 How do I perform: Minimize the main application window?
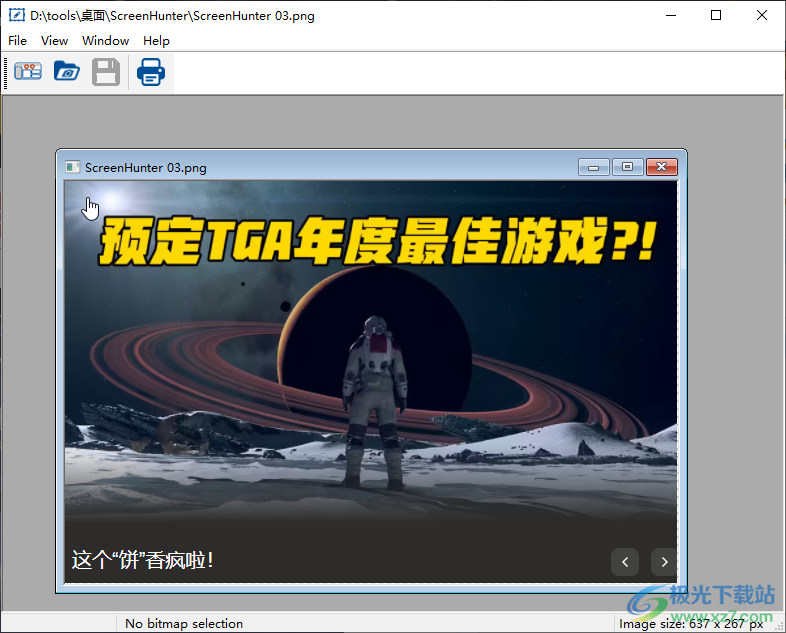(671, 16)
